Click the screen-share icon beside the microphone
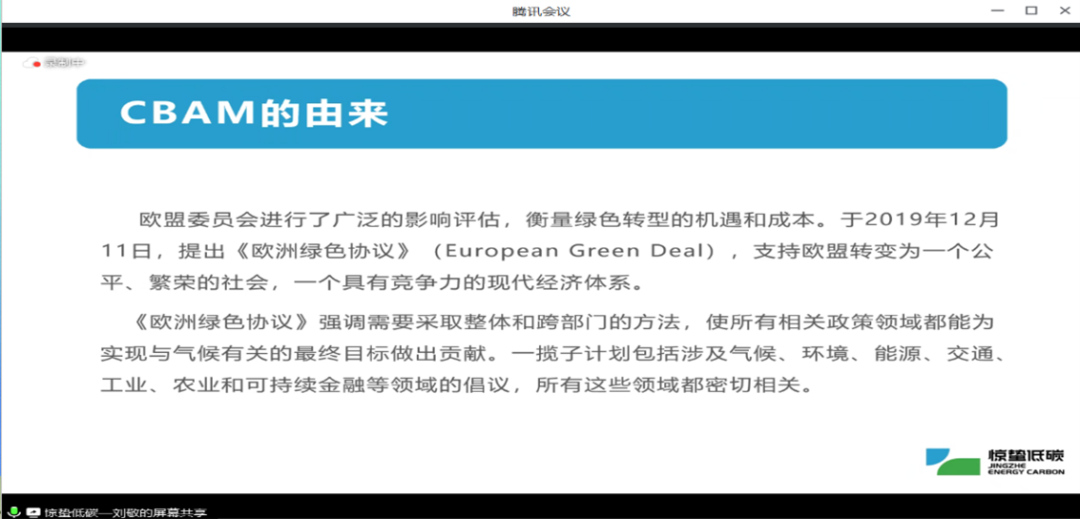 [x=32, y=511]
